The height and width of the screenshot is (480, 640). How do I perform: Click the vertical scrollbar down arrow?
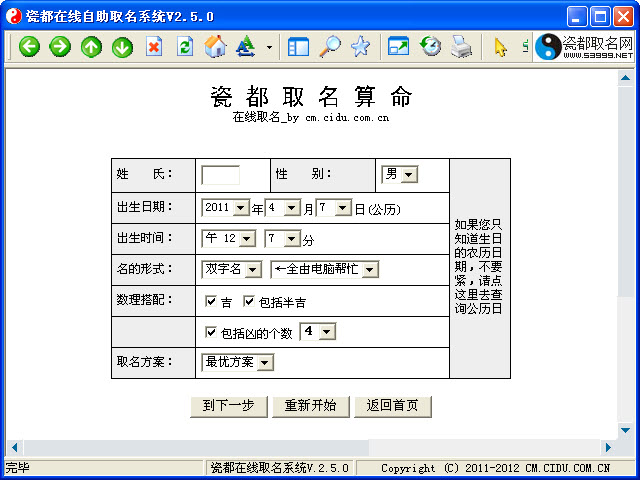[625, 430]
